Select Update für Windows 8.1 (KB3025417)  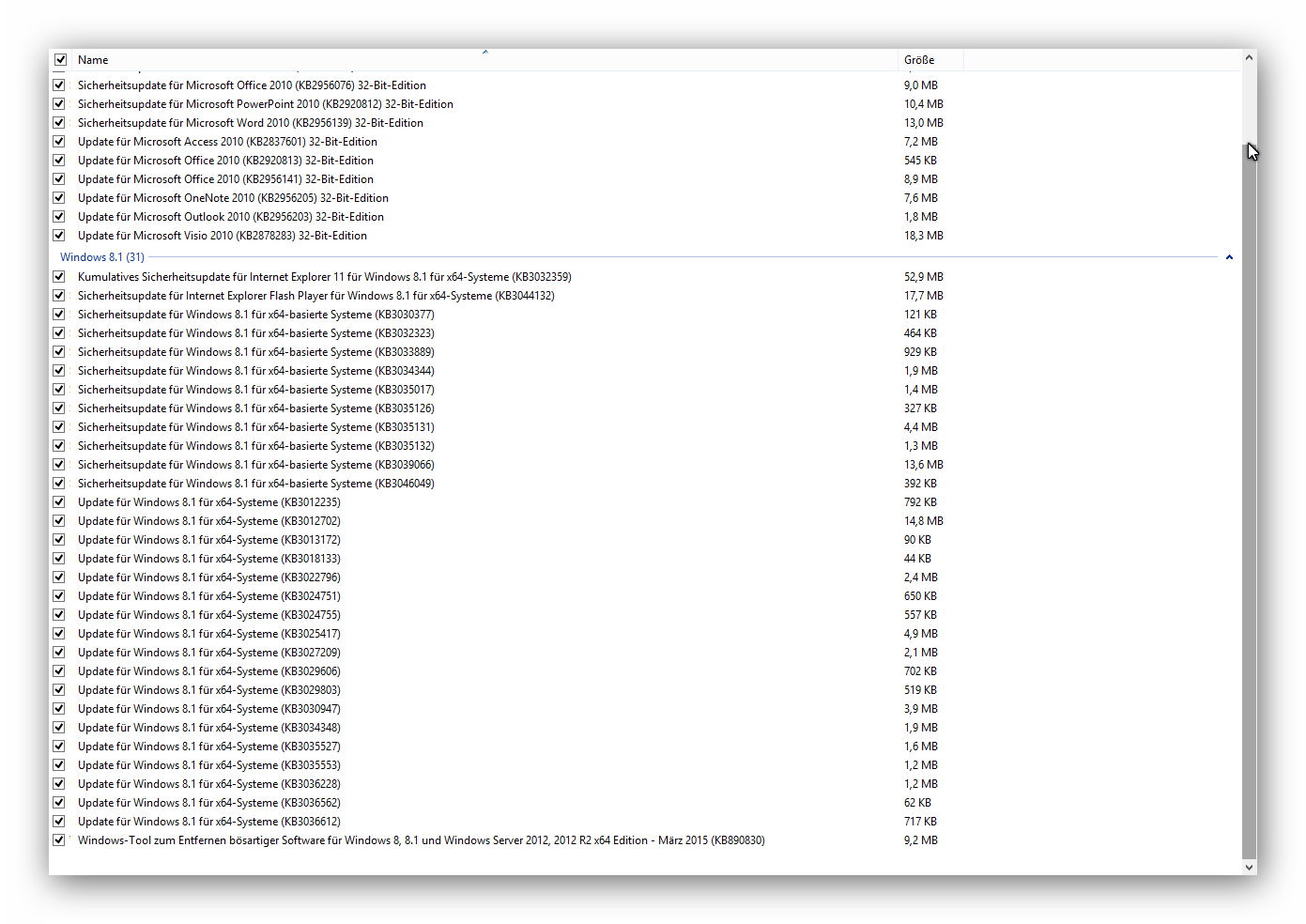coord(209,634)
